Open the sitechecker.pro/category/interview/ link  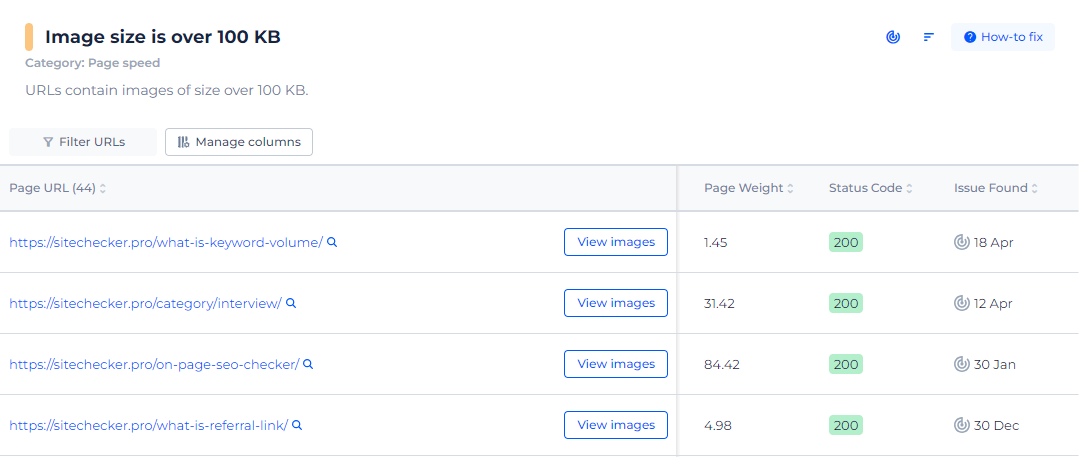(145, 303)
